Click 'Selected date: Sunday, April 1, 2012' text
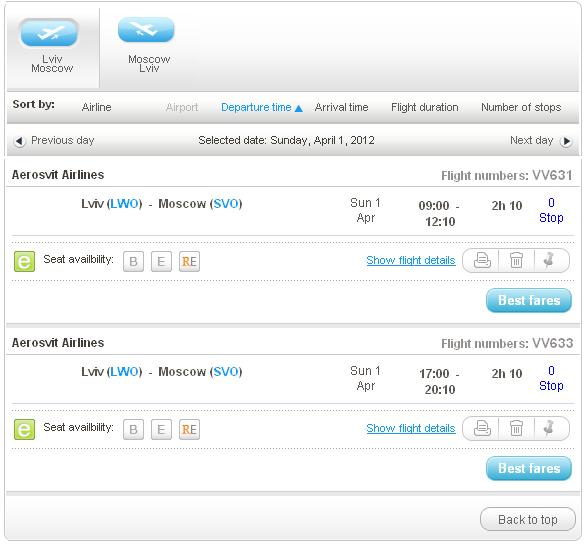The height and width of the screenshot is (544, 585). pos(286,140)
